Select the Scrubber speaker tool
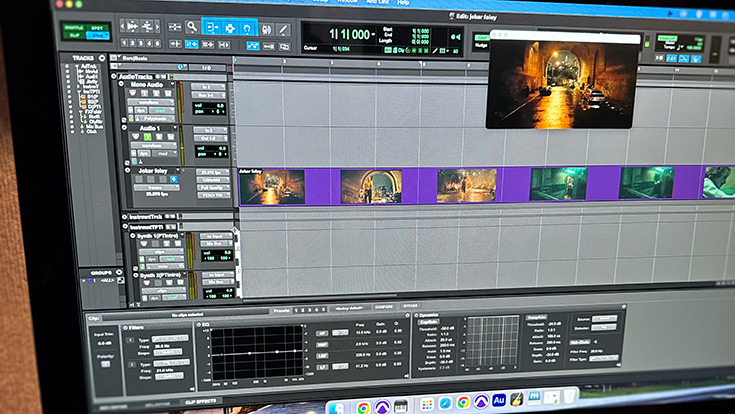The image size is (735, 414). tap(266, 30)
